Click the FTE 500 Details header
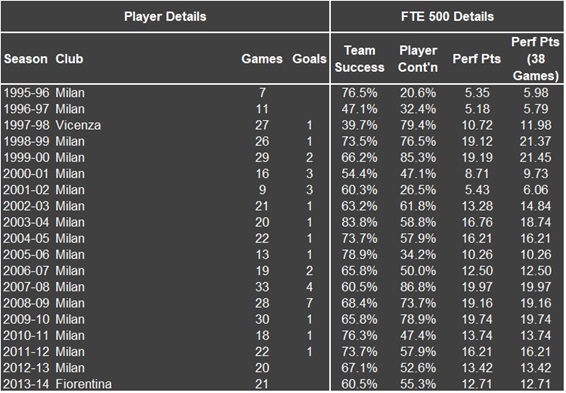 point(447,17)
